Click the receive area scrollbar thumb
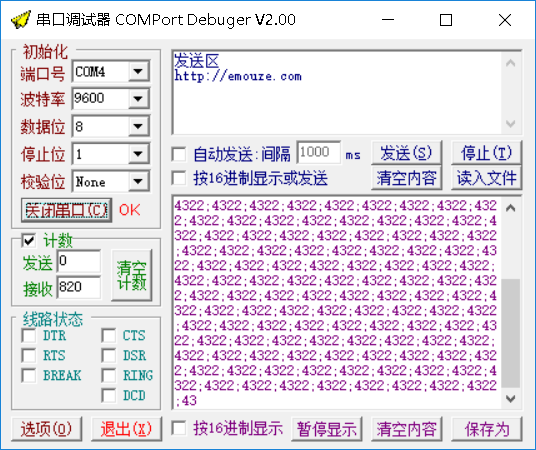 (511, 333)
